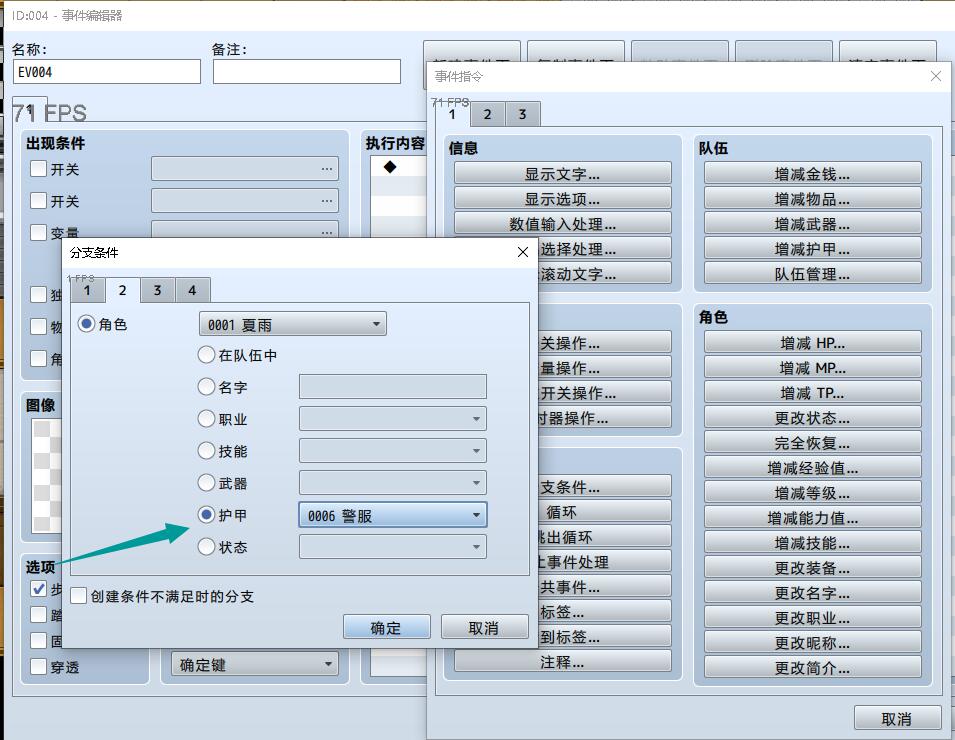The height and width of the screenshot is (740, 955).
Task: Open second 开关 selector ellipsis field
Action: (x=245, y=200)
